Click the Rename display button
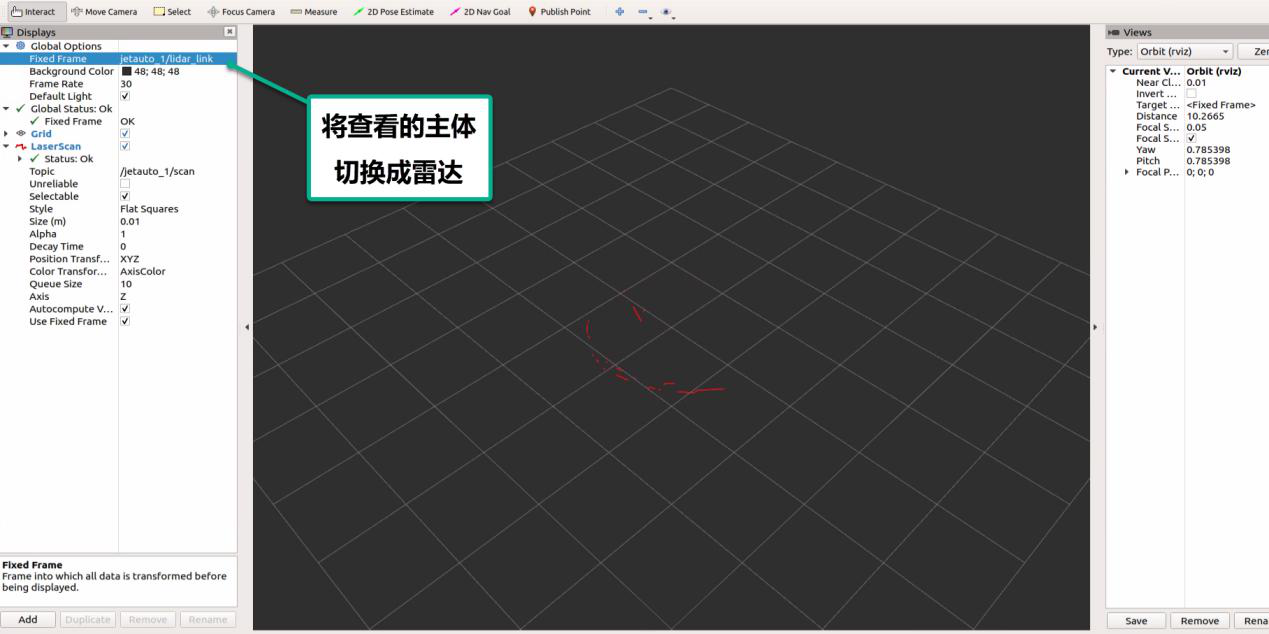This screenshot has width=1269, height=634. pos(207,620)
